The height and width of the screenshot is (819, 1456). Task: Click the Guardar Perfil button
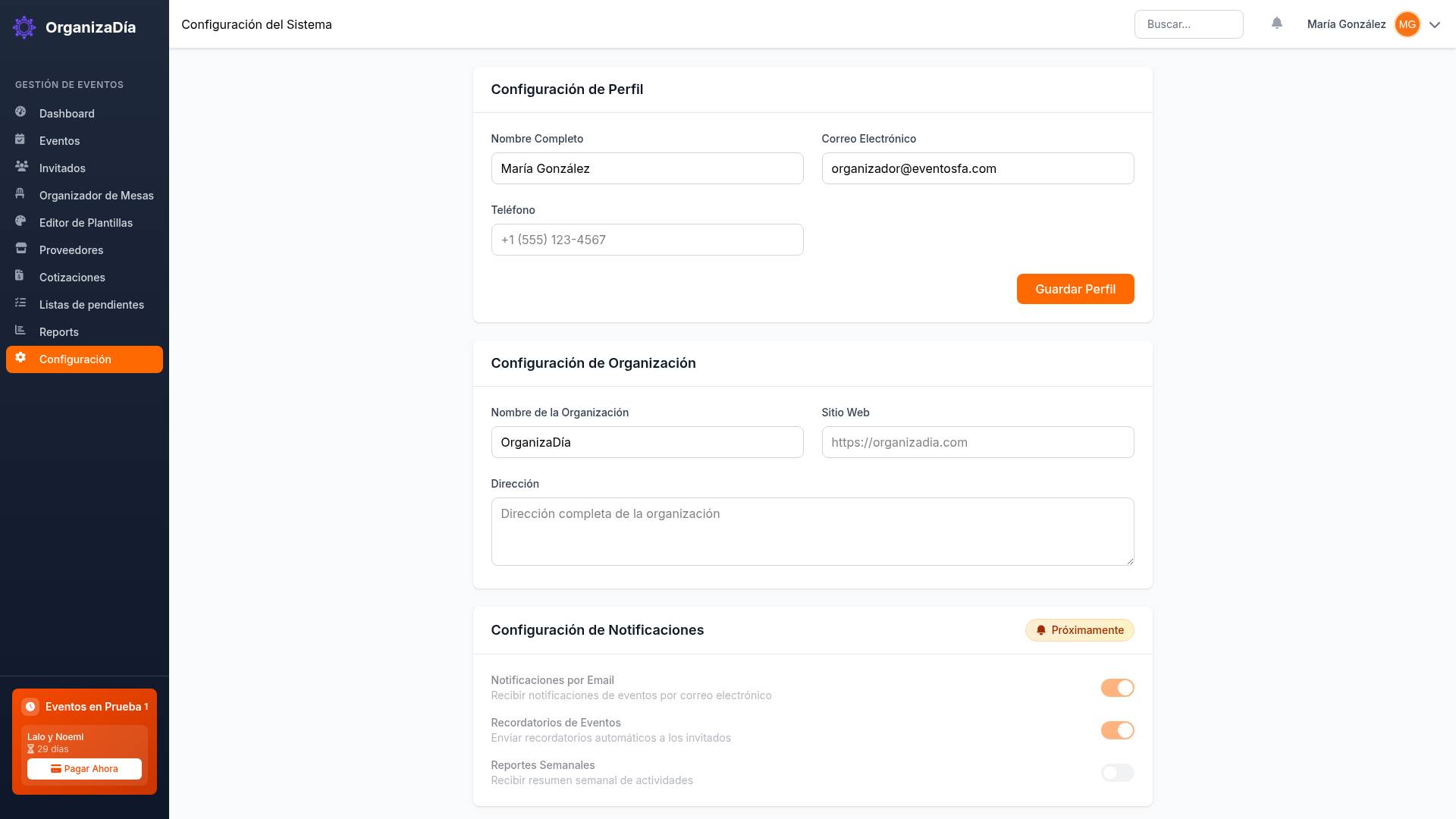coord(1075,289)
